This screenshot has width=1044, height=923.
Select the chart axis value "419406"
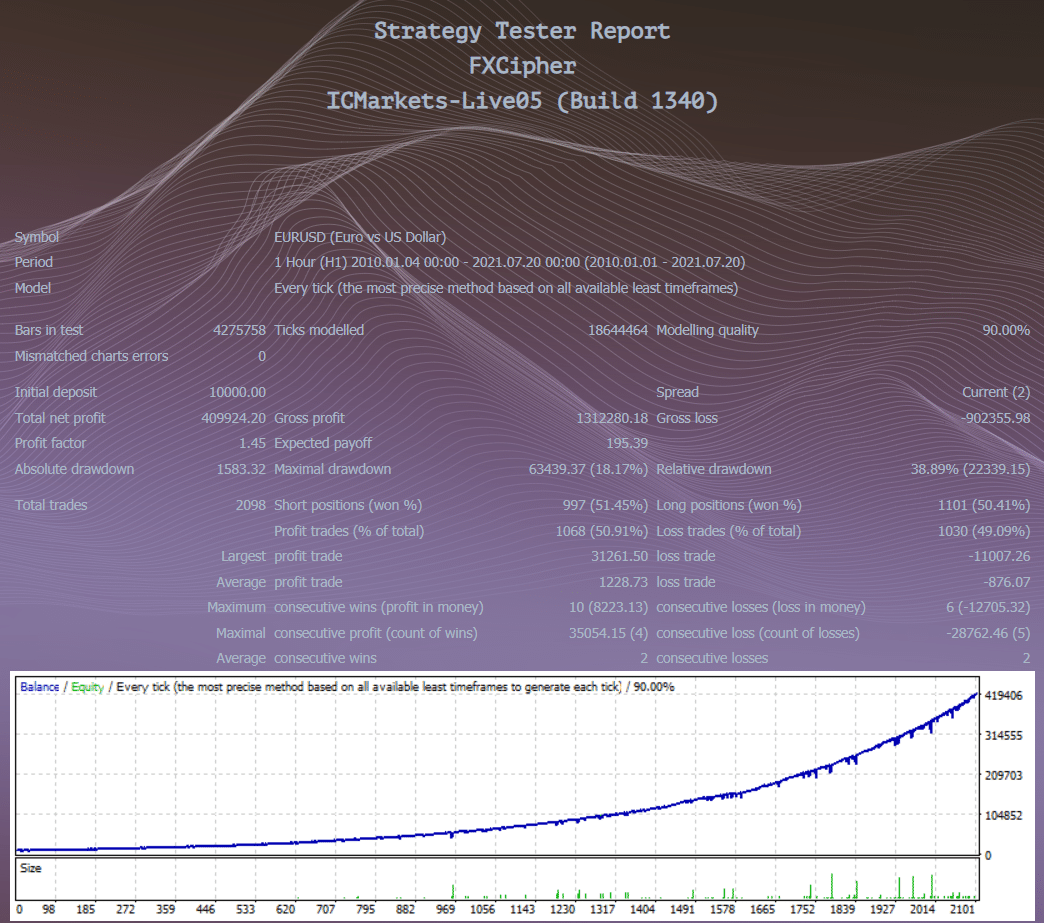[1003, 696]
